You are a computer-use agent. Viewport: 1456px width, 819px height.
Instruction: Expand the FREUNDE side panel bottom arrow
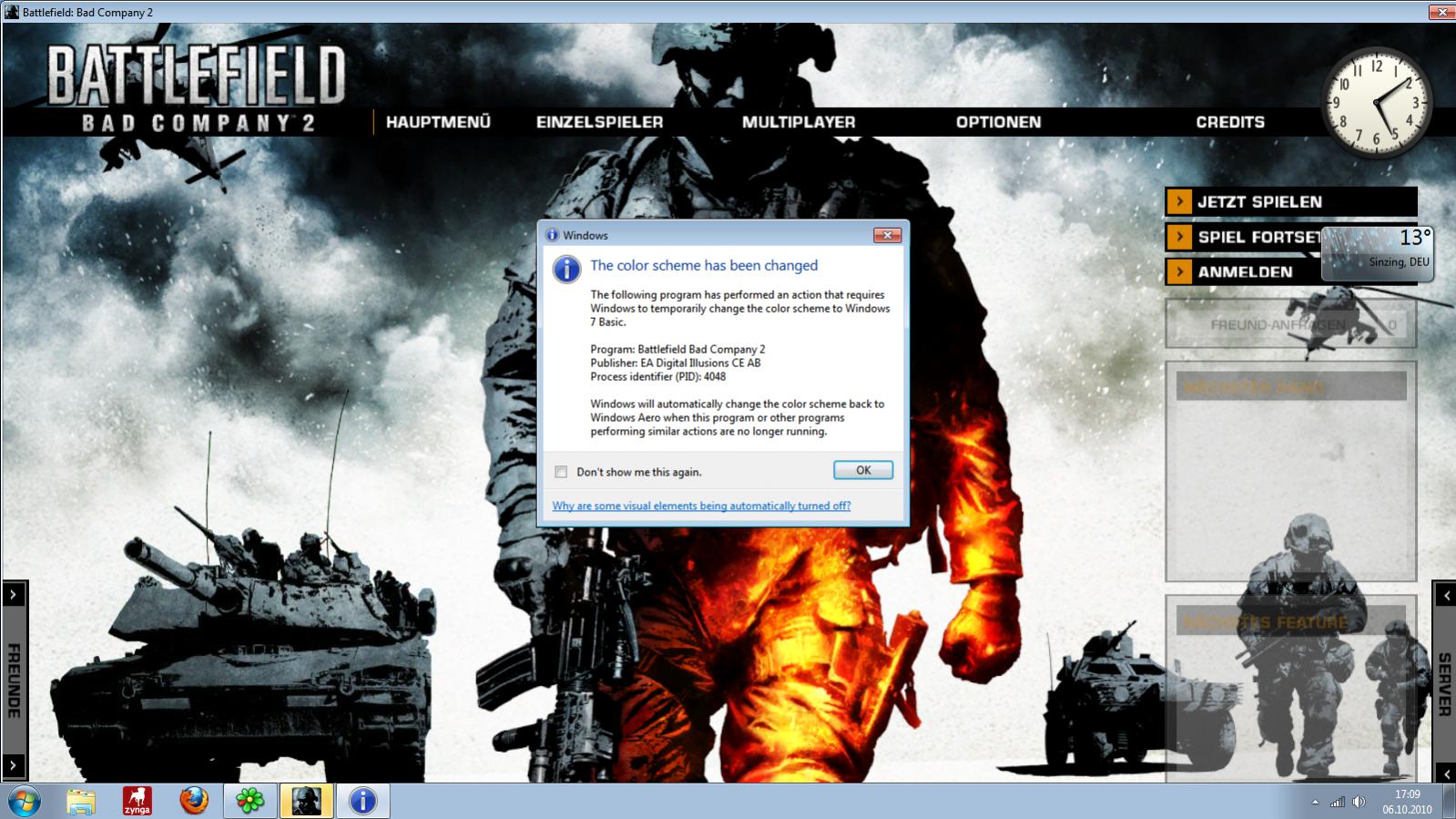[14, 766]
